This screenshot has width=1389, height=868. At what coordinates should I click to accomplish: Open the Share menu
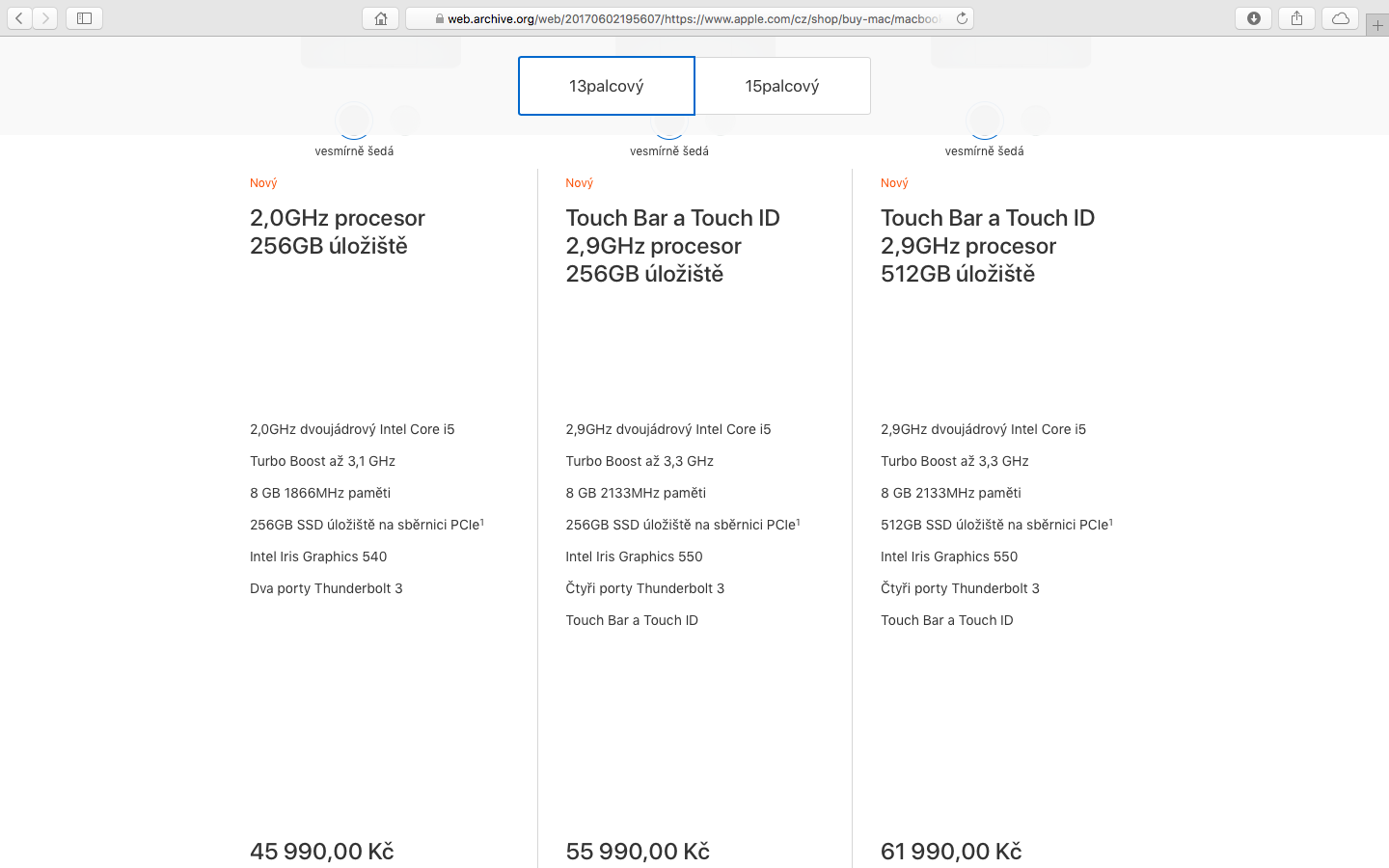(x=1296, y=18)
